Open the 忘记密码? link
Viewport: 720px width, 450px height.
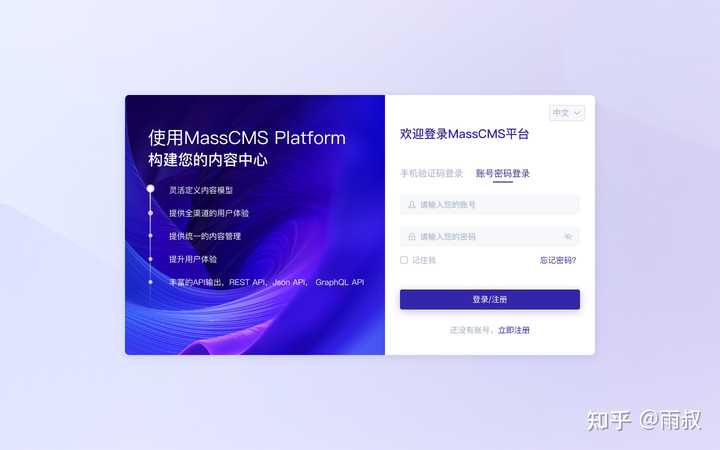click(x=558, y=260)
